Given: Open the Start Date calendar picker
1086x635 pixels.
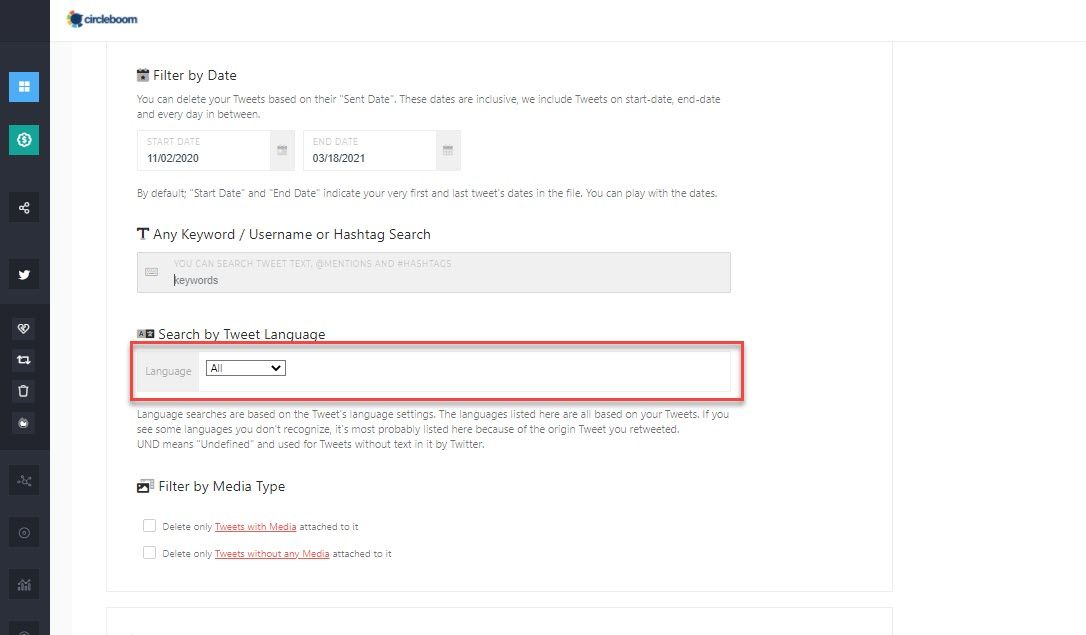Looking at the screenshot, I should tap(282, 150).
